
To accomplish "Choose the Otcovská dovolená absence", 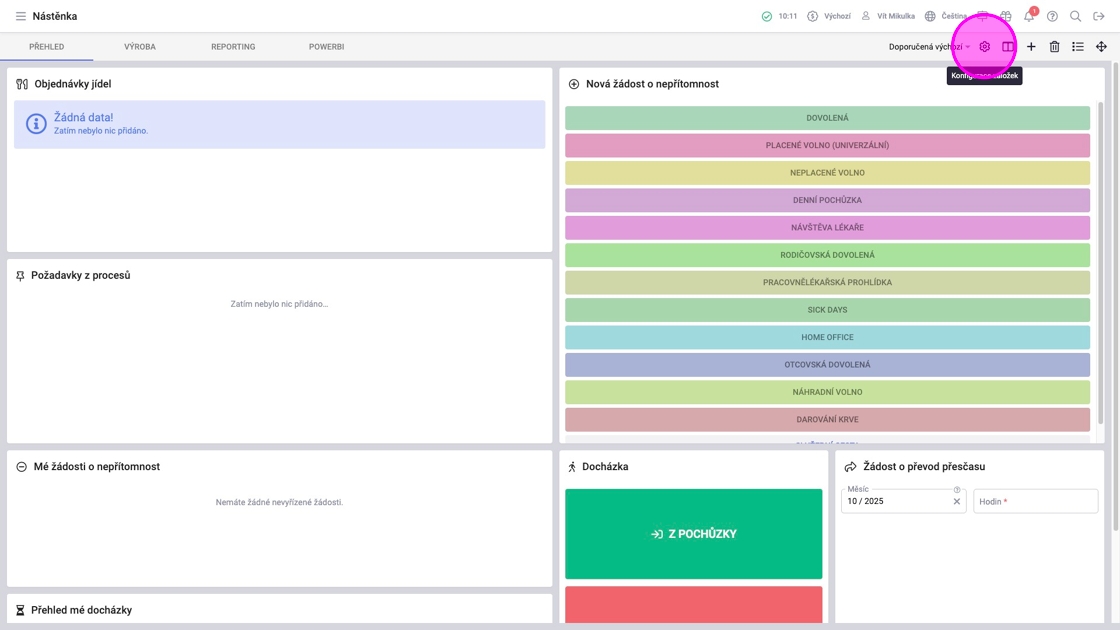I will pos(827,364).
